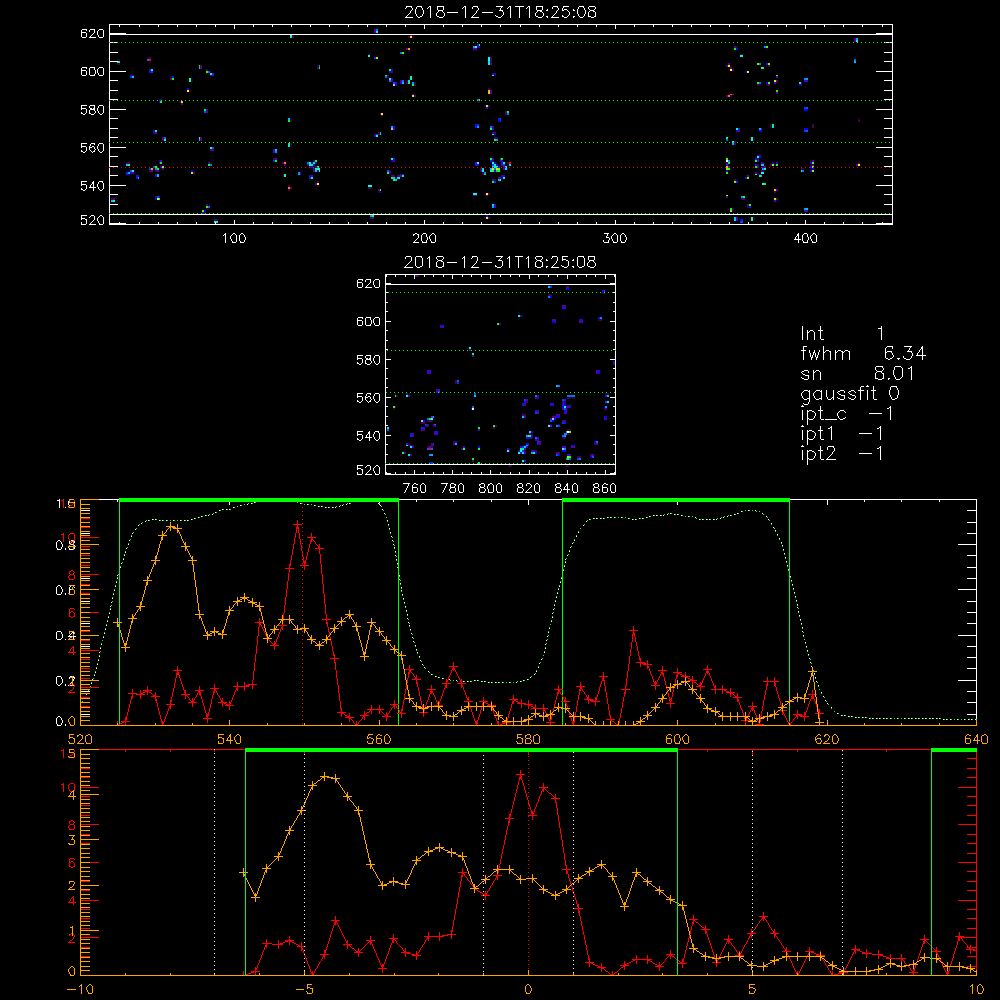Click x-axis label -10 on bottom plot

tap(80, 990)
